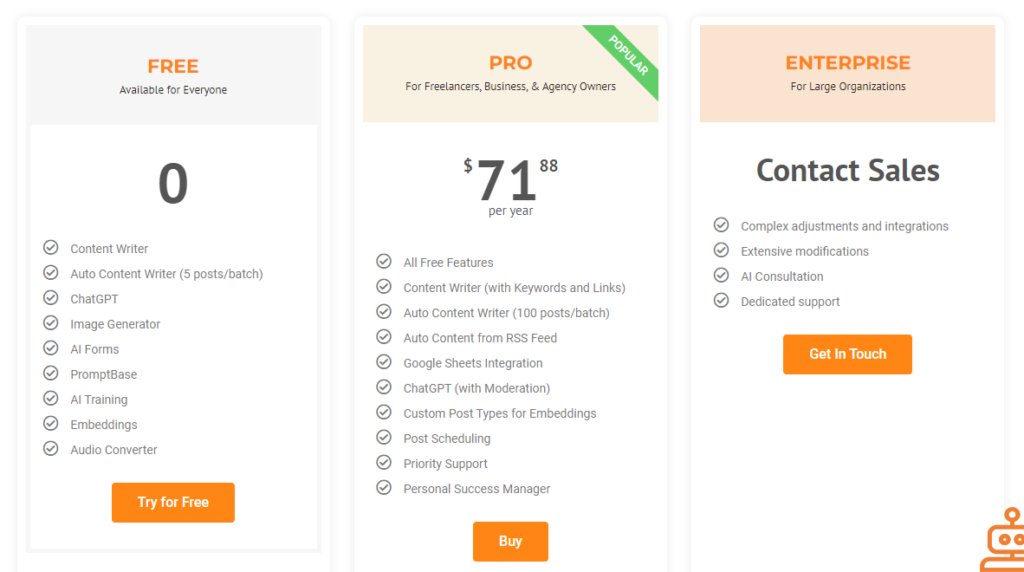
Task: Select the PRO plan heading
Action: coord(511,63)
